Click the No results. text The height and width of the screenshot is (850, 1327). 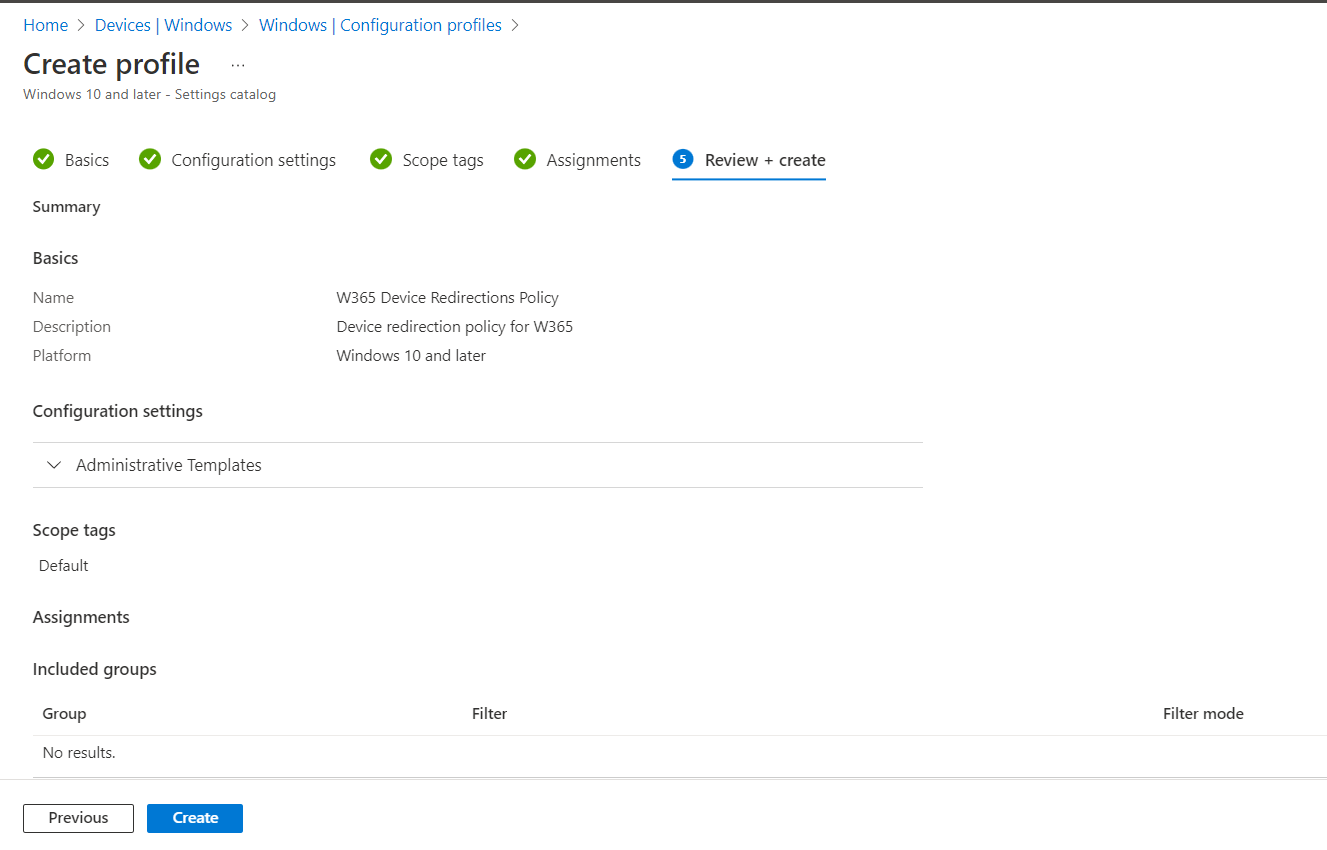pyautogui.click(x=79, y=753)
